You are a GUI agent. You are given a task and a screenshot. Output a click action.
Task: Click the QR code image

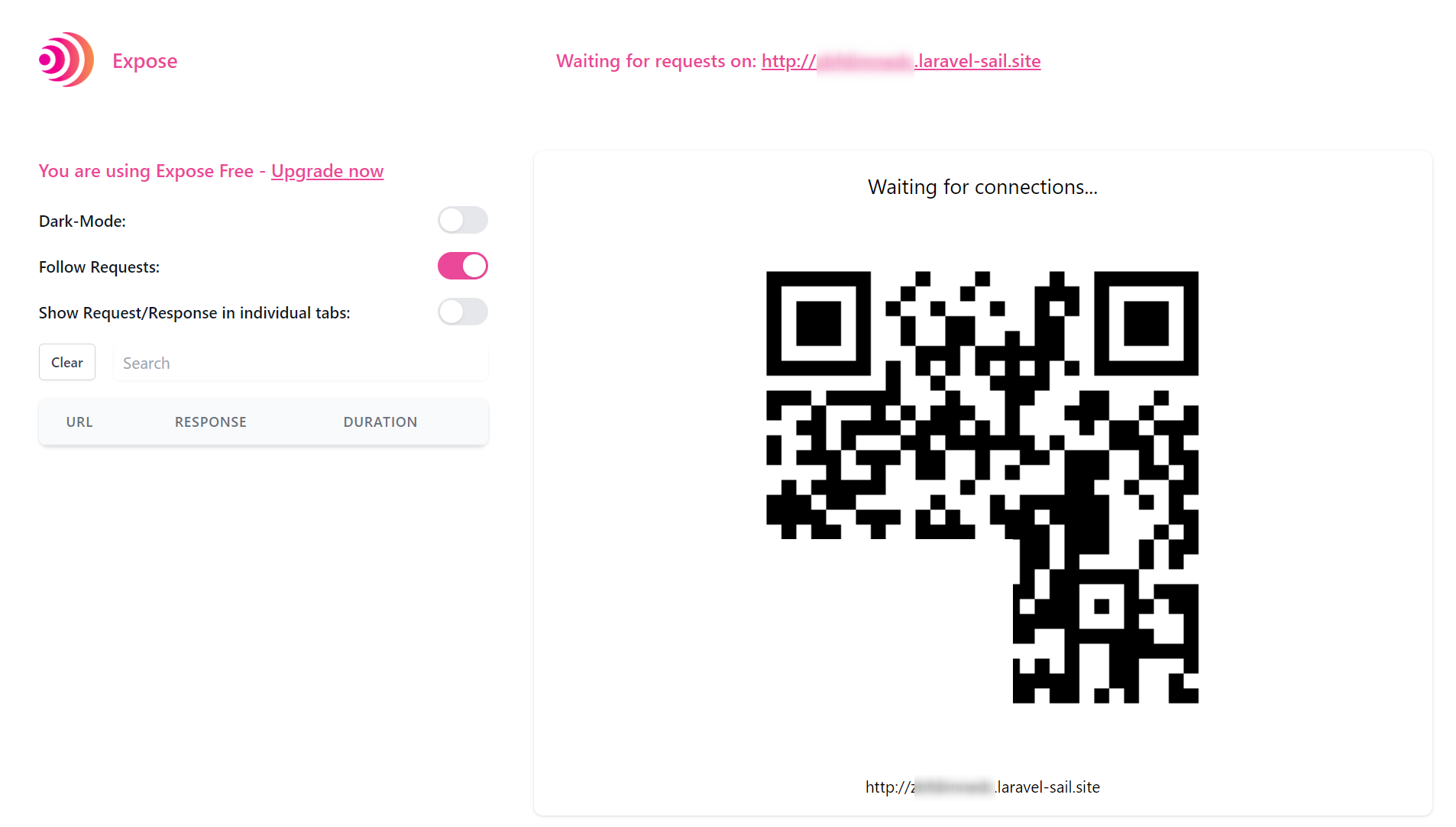[x=982, y=487]
